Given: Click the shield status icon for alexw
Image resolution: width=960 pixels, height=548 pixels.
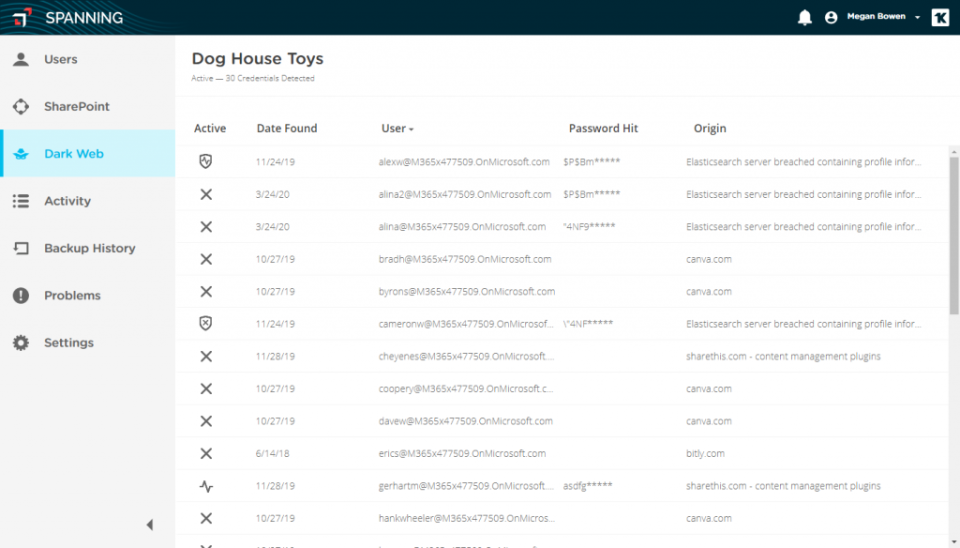Looking at the screenshot, I should click(206, 162).
